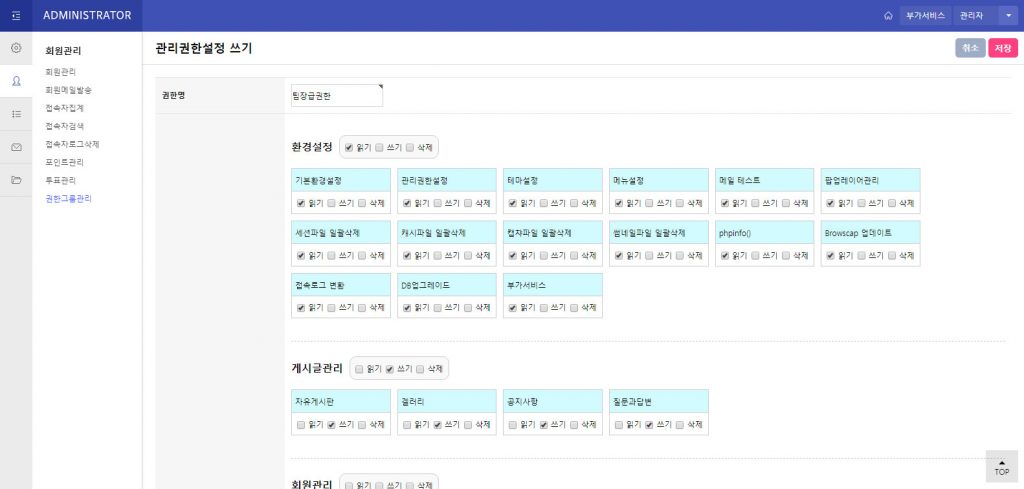Uncheck 쓰기 for the 게시글관리 group header

[x=389, y=369]
